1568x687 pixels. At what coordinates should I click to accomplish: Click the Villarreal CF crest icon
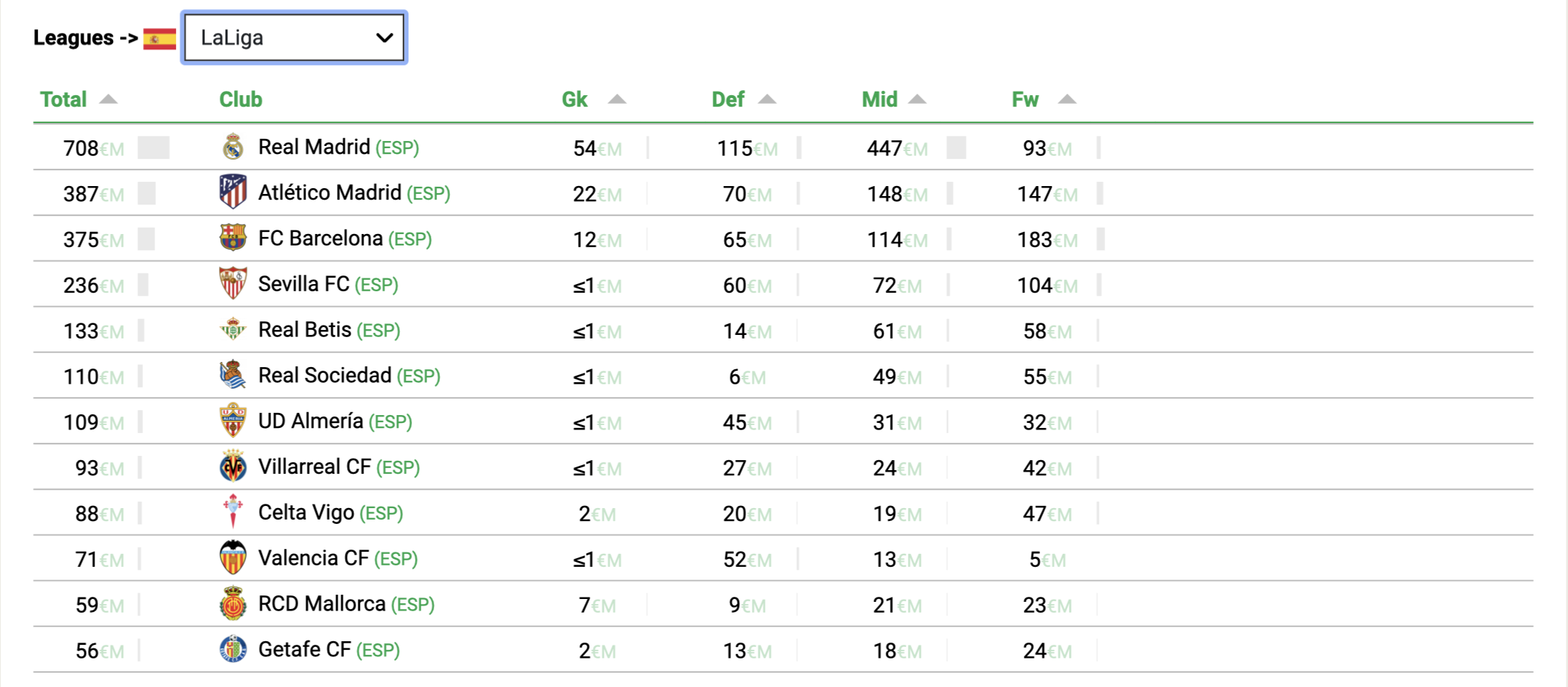233,467
